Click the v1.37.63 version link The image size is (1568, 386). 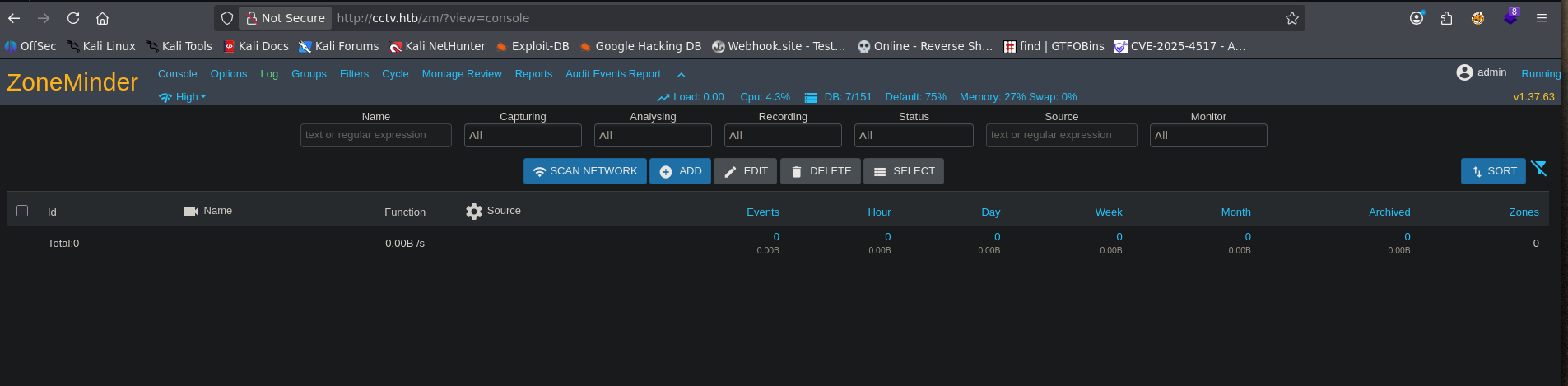1534,97
